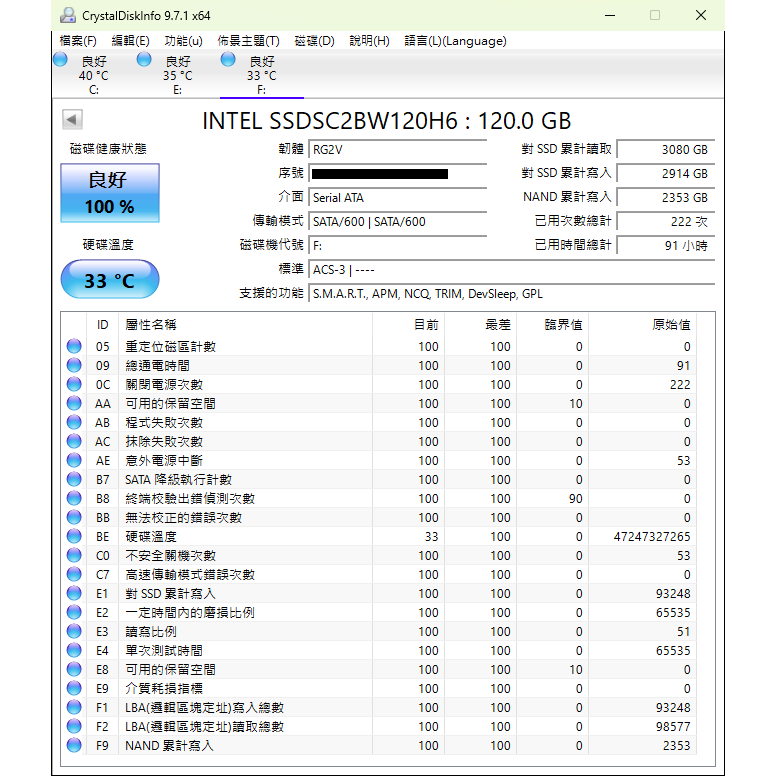Click raw value 98577 in row F2
Image resolution: width=776 pixels, height=776 pixels.
click(673, 727)
